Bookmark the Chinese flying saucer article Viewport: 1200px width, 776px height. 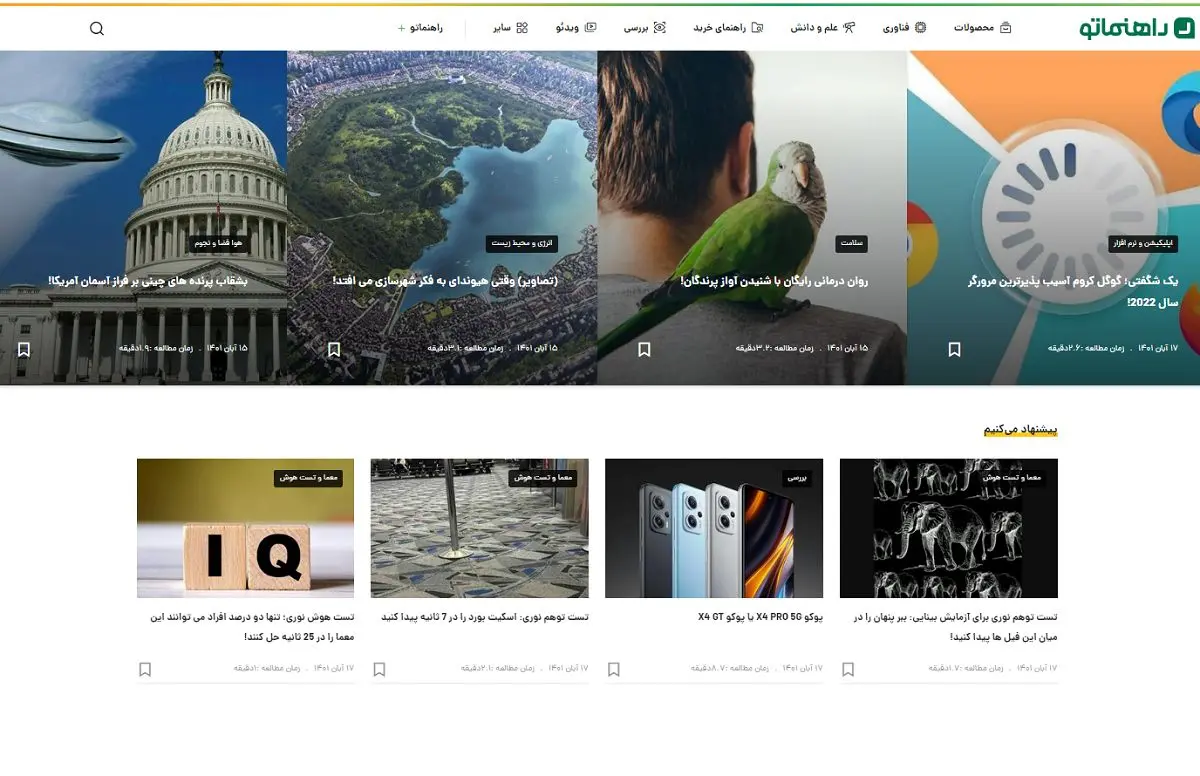24,349
